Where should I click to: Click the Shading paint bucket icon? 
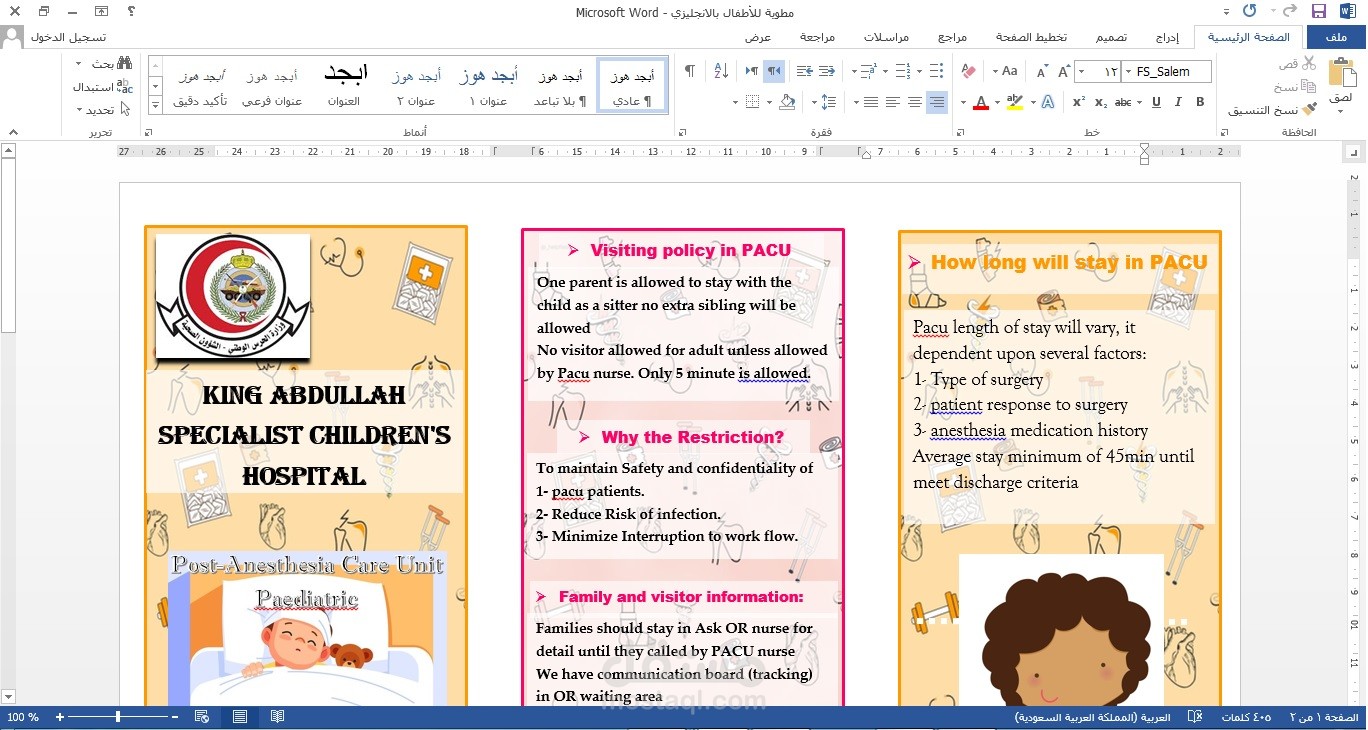pyautogui.click(x=787, y=102)
